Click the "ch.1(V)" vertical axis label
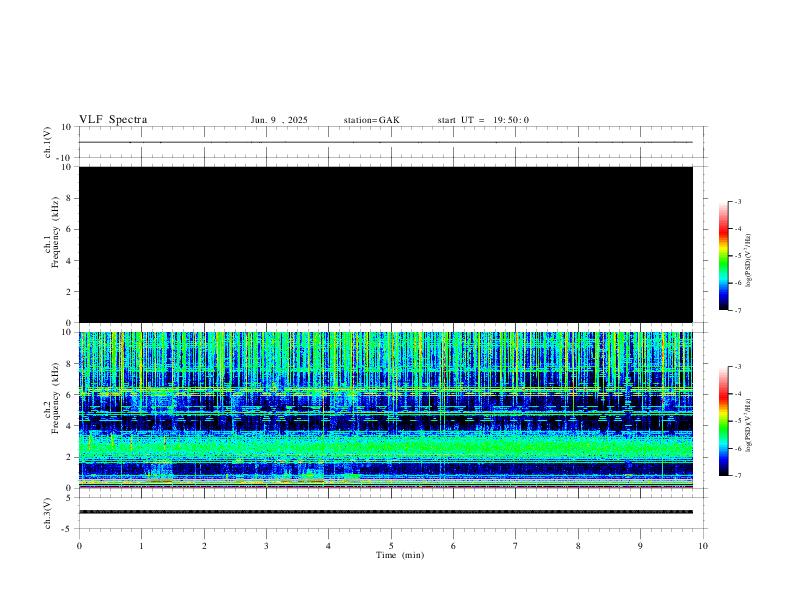 48,142
